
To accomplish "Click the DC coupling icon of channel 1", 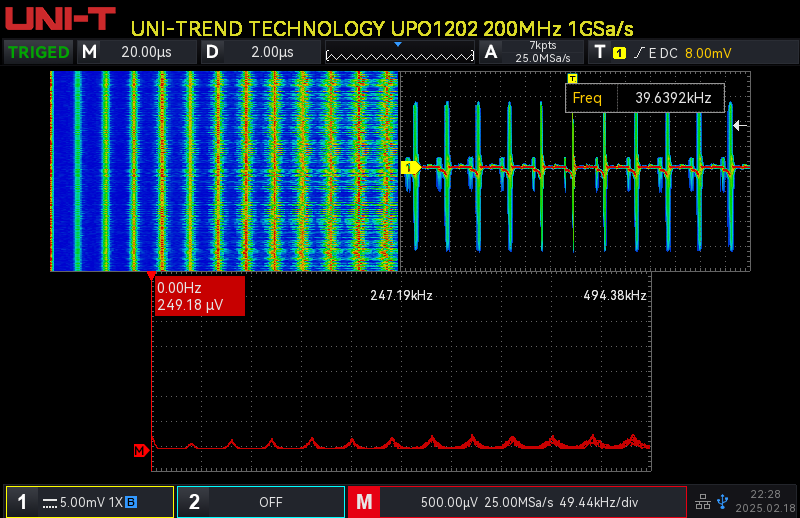I will point(49,503).
